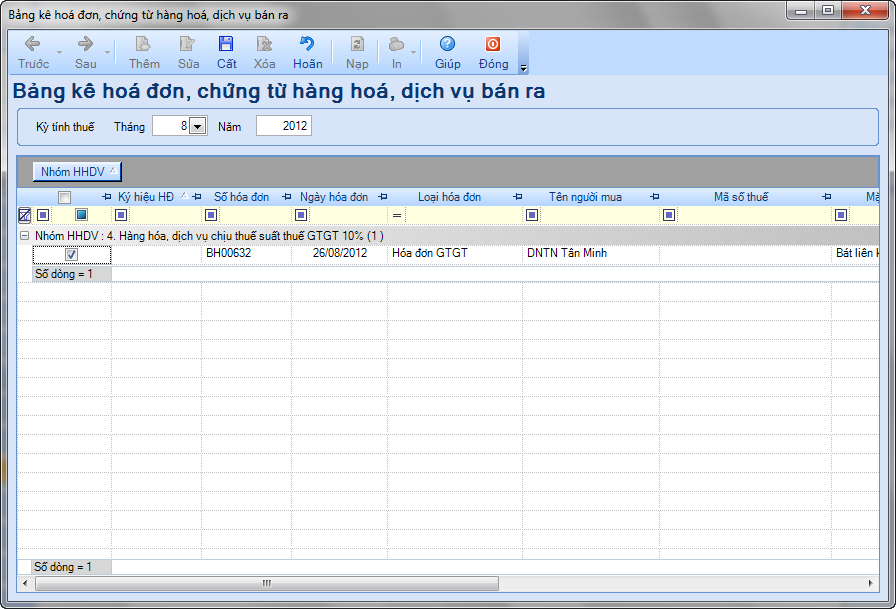Sort by the Tên người mua column header
Viewport: 896px width, 609px height.
[x=585, y=197]
